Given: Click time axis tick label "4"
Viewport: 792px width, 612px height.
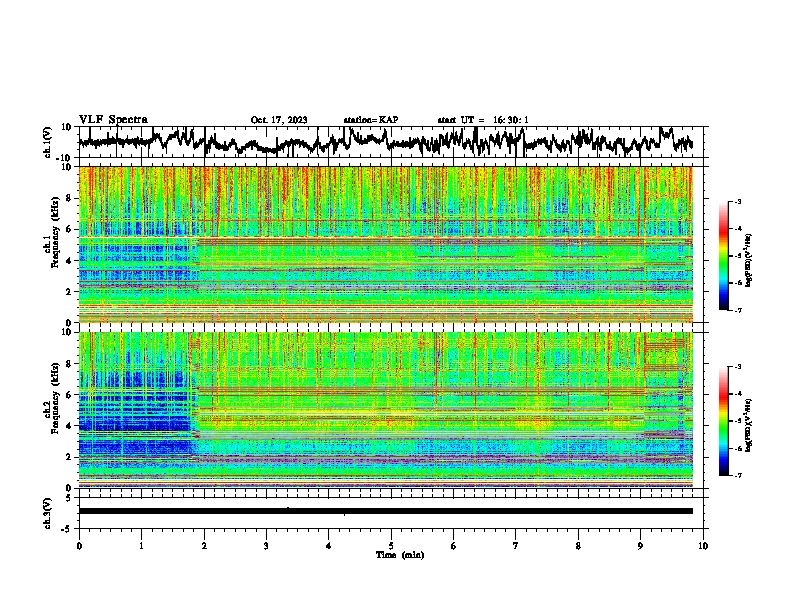Looking at the screenshot, I should point(328,546).
